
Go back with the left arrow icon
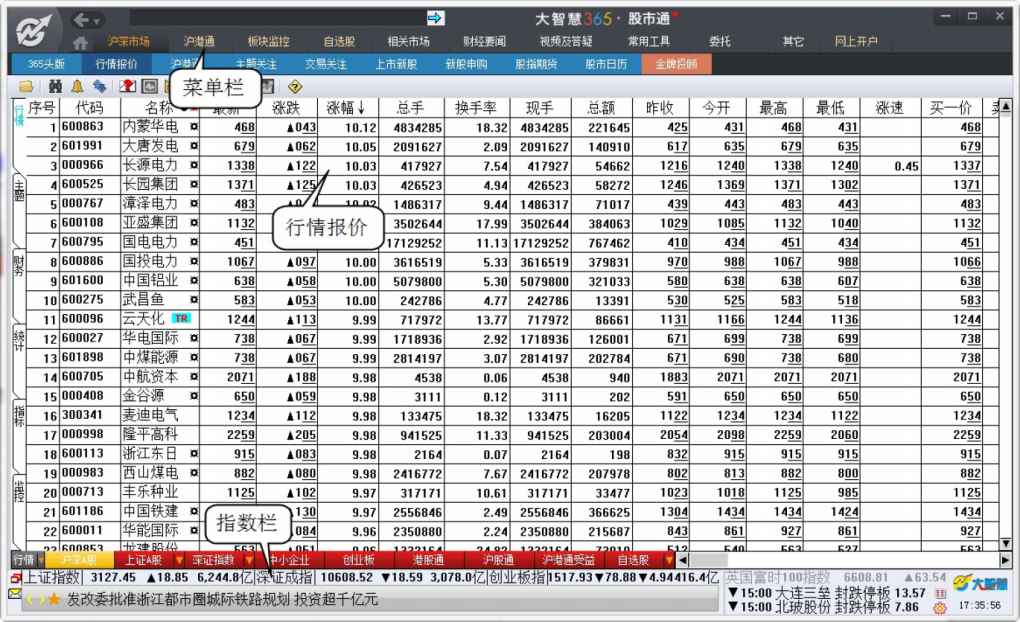(81, 20)
